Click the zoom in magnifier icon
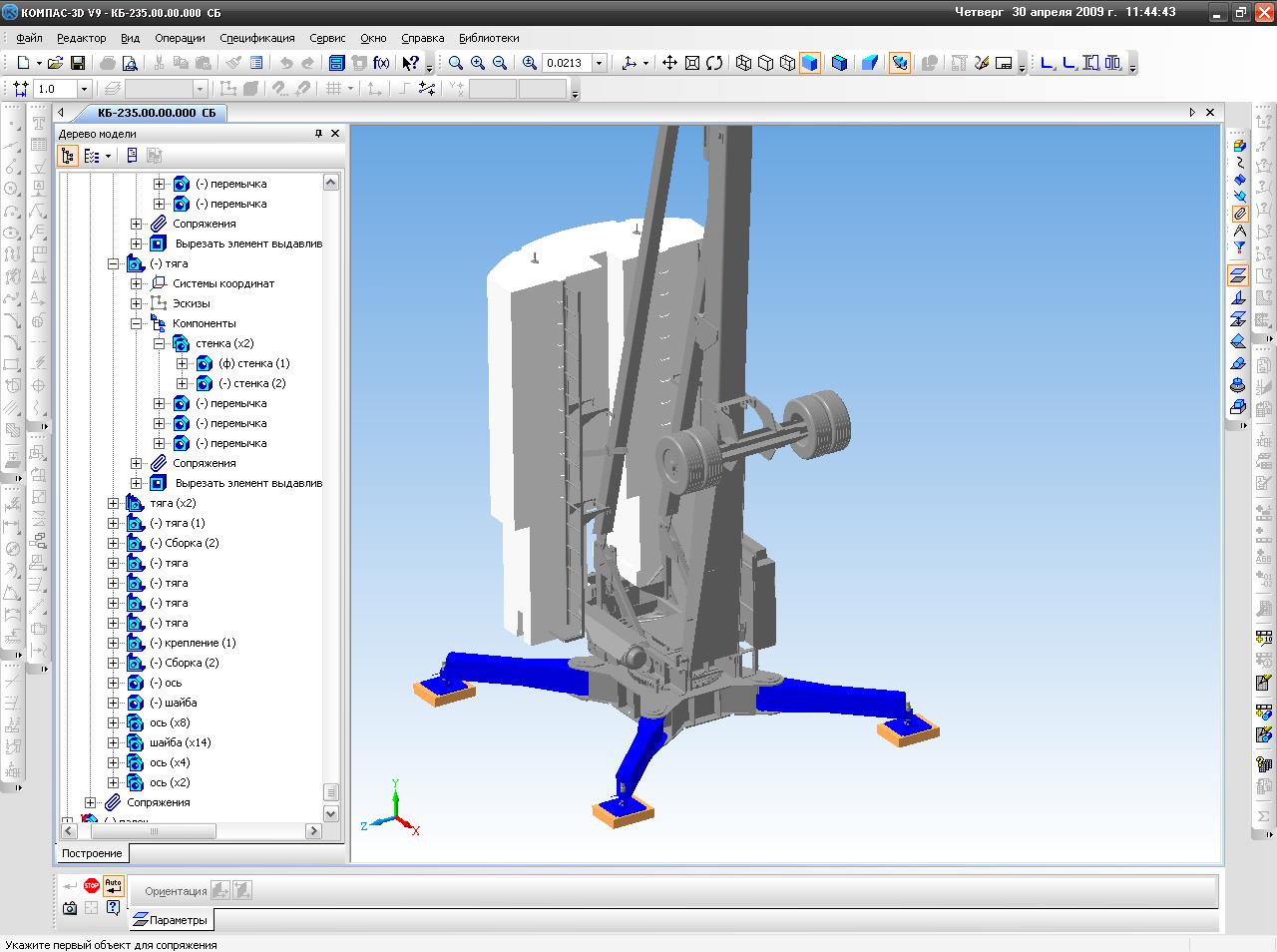Screen dimensions: 1277x952 pos(478,63)
